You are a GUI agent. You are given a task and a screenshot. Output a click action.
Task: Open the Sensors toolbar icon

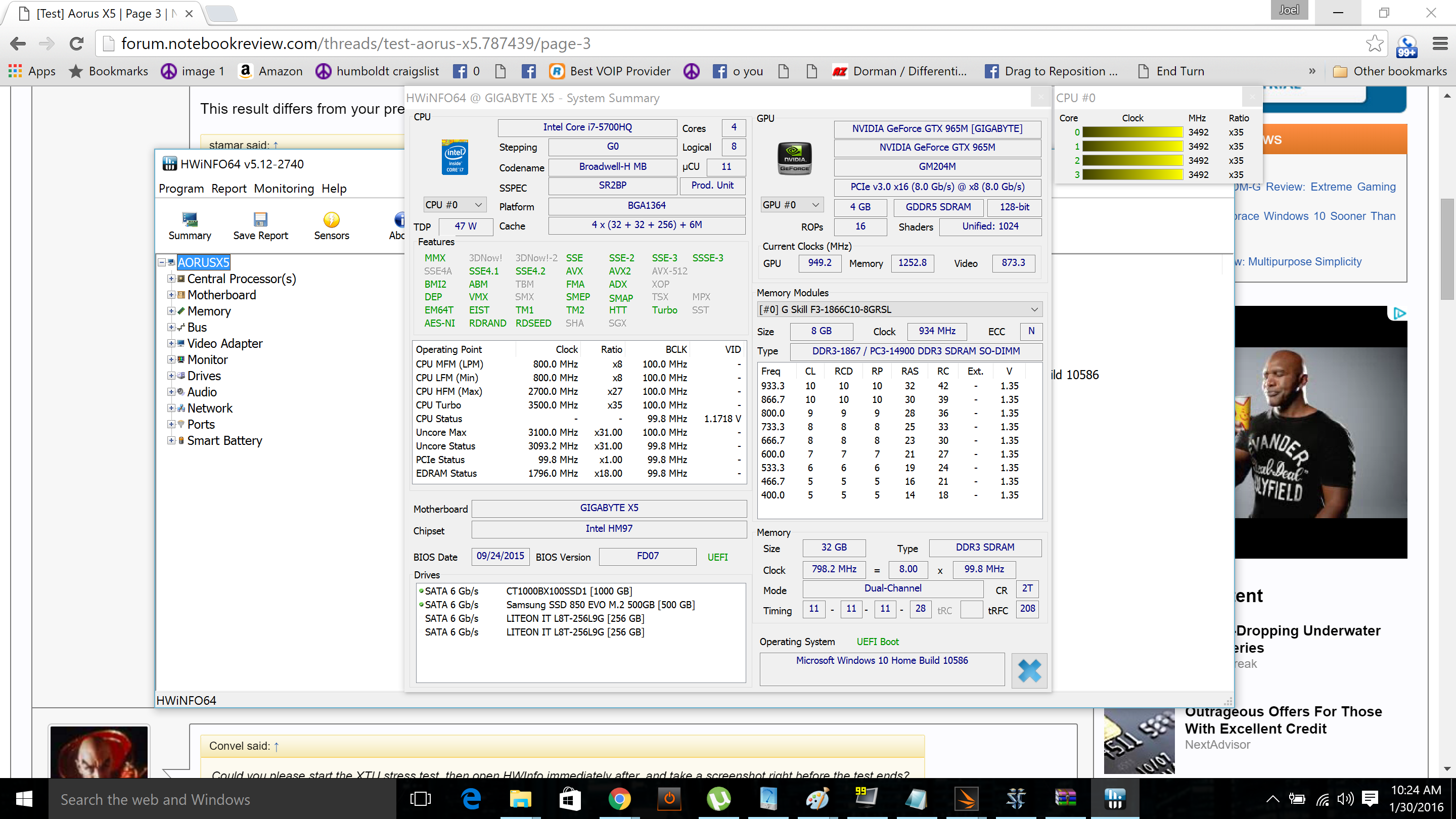[331, 225]
